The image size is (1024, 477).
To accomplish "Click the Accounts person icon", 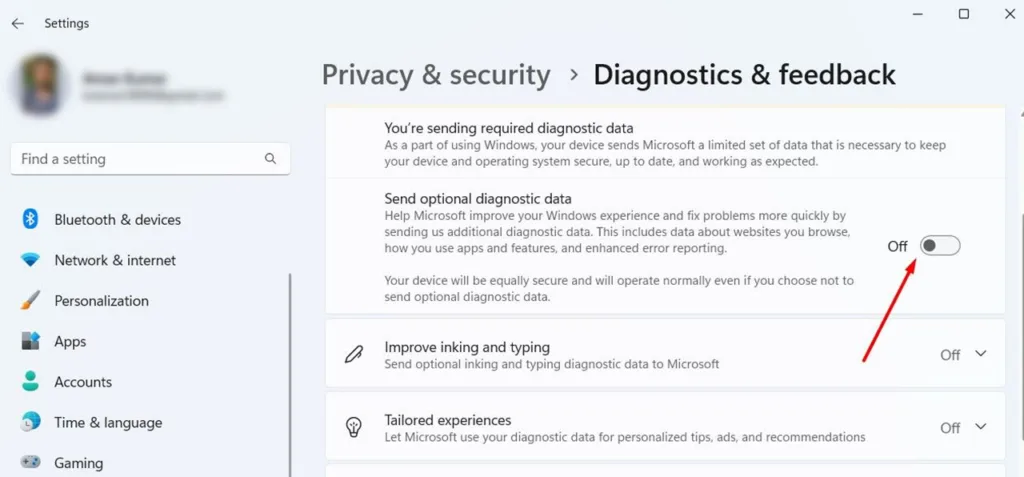I will 30,382.
